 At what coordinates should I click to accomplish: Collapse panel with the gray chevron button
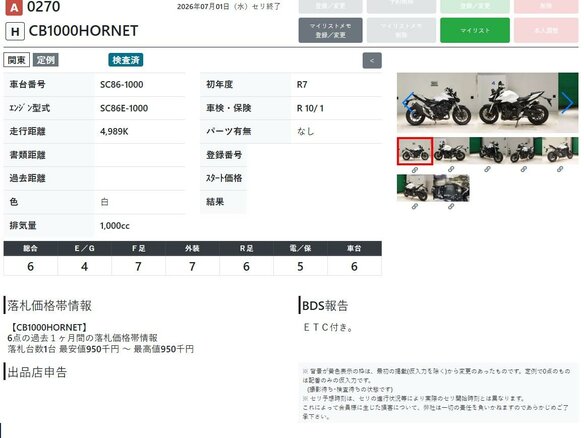pos(372,61)
